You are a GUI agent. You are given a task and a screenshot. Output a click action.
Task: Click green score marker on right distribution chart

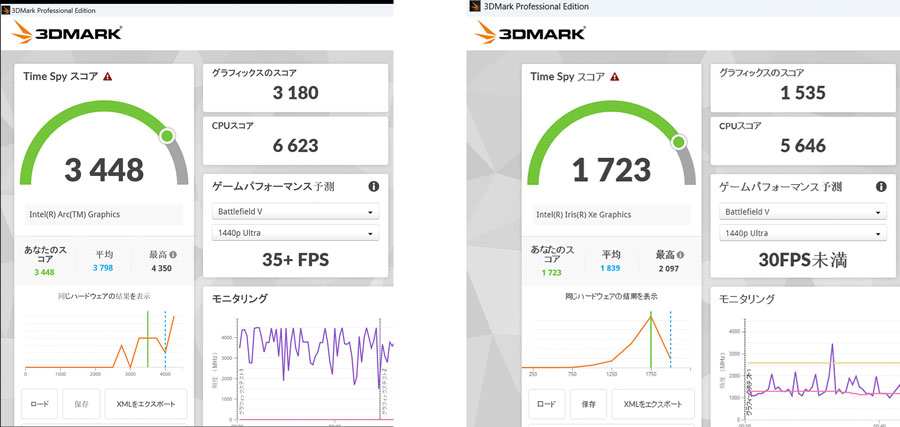pyautogui.click(x=651, y=339)
